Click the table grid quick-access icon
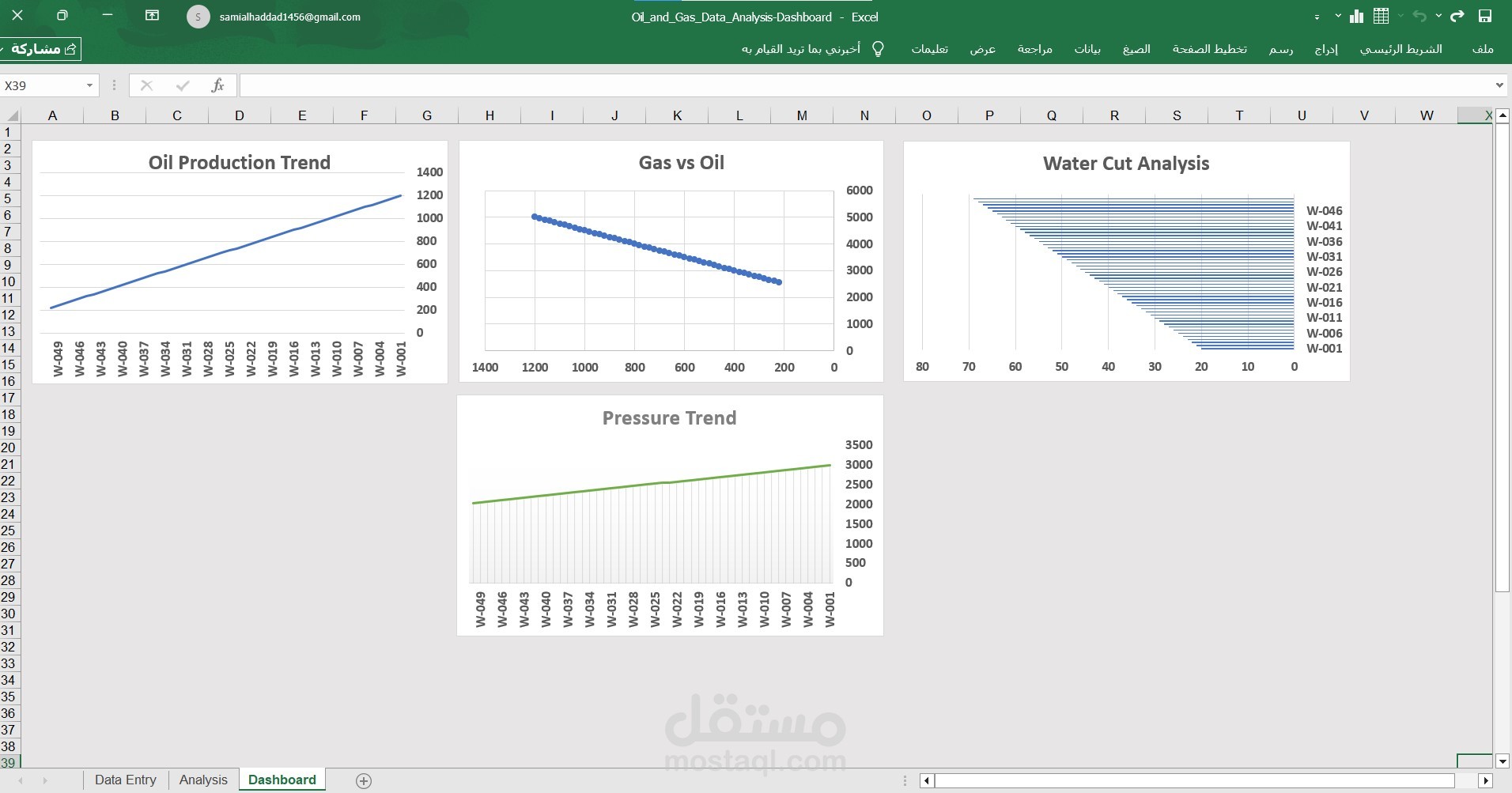Viewport: 1512px width, 793px height. coord(1381,16)
